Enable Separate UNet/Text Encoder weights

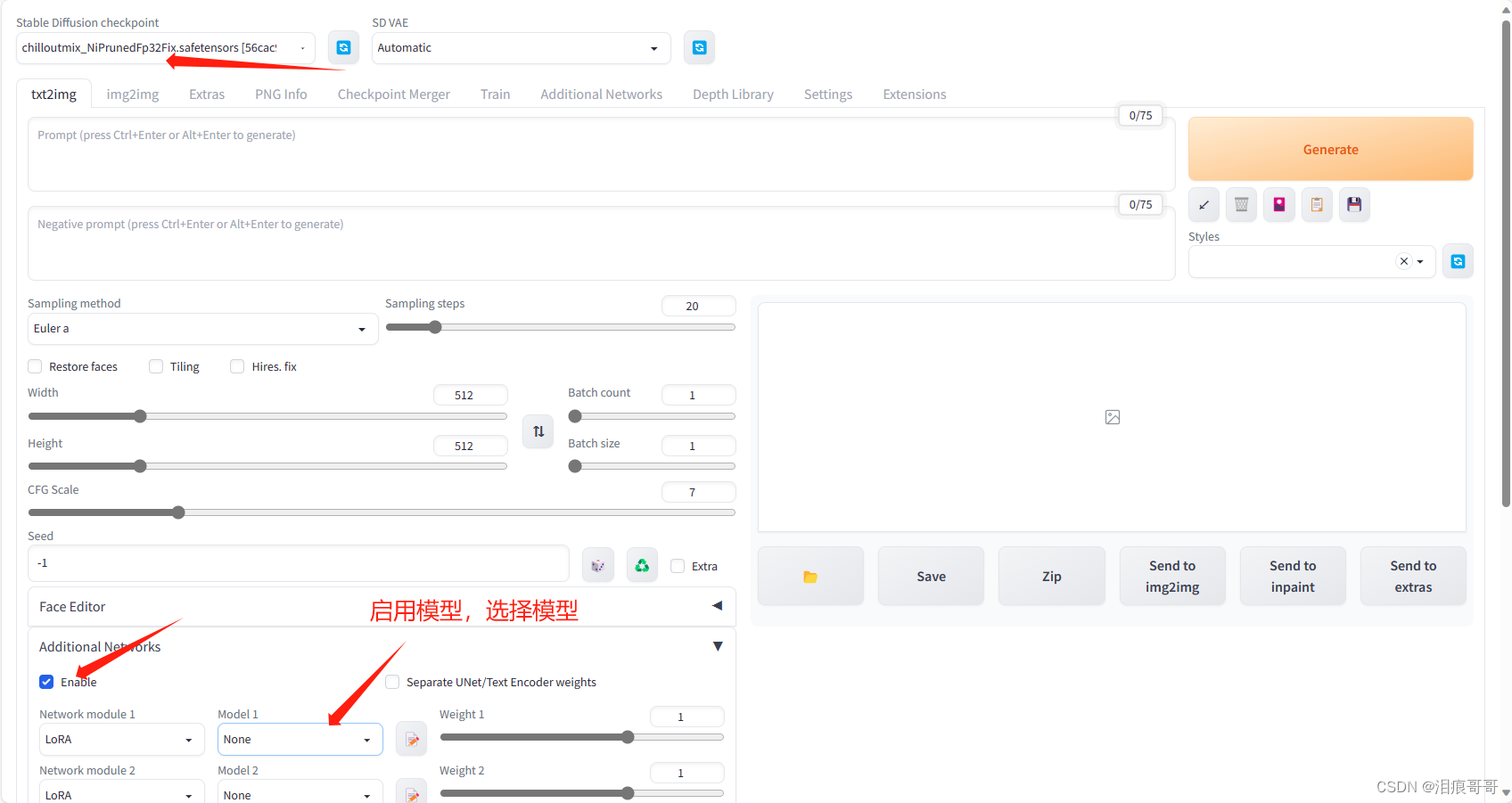392,682
